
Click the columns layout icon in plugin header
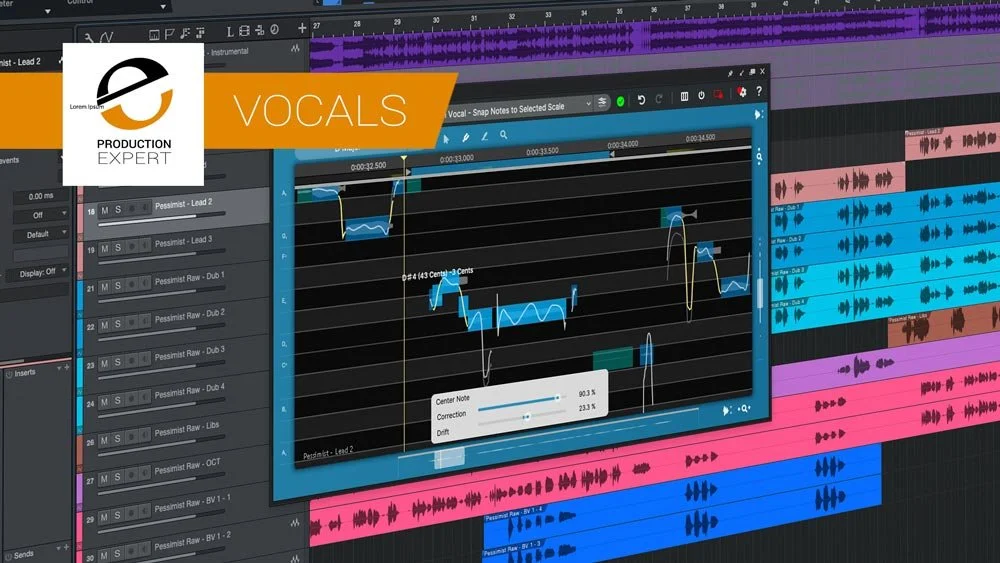(684, 97)
